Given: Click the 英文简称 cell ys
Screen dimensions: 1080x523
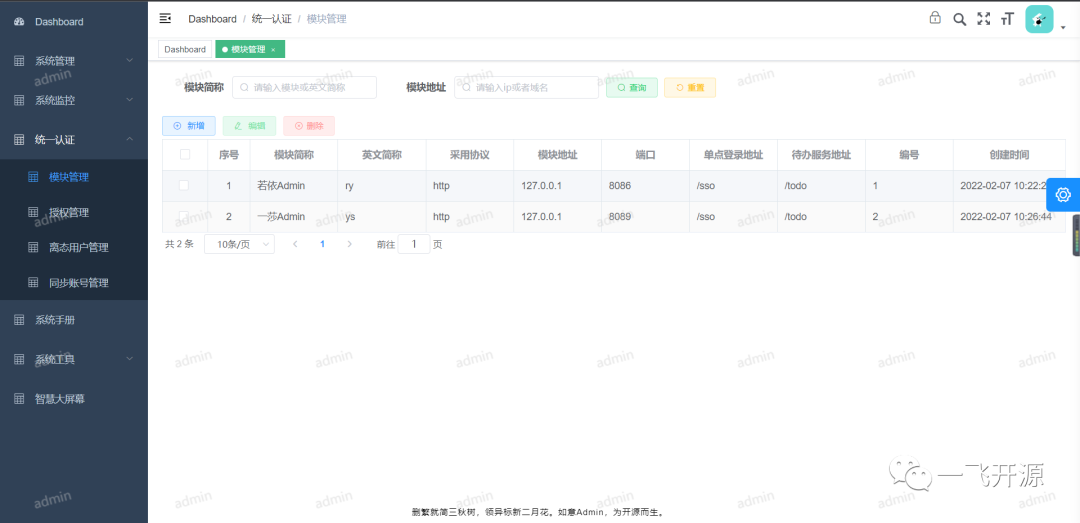Looking at the screenshot, I should point(382,216).
